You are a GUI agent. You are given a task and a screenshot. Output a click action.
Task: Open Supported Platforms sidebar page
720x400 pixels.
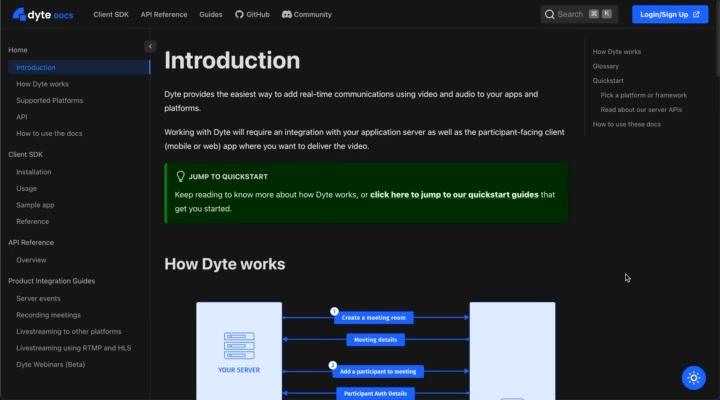click(x=49, y=100)
